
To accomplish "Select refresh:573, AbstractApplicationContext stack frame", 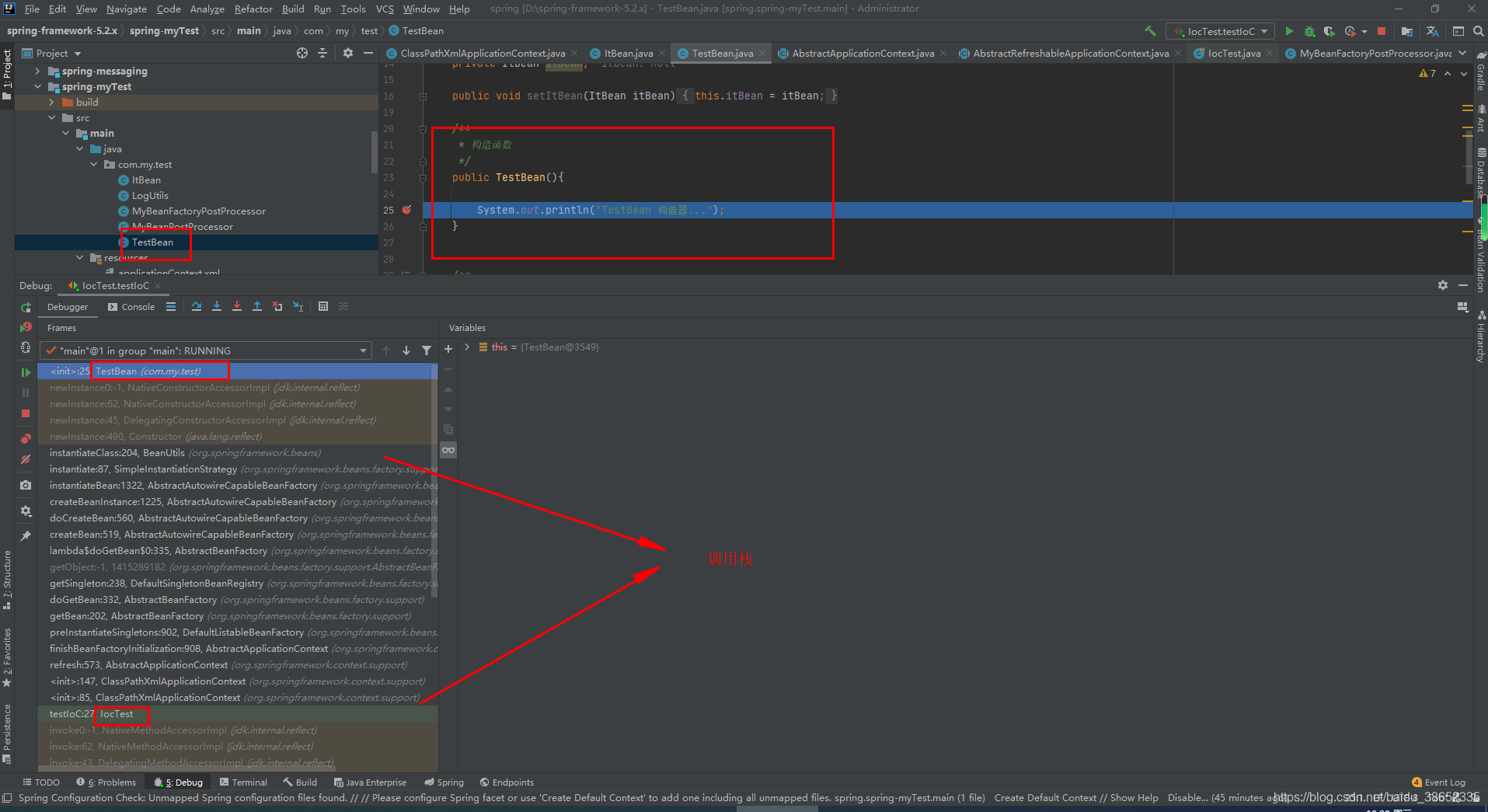I will 238,664.
